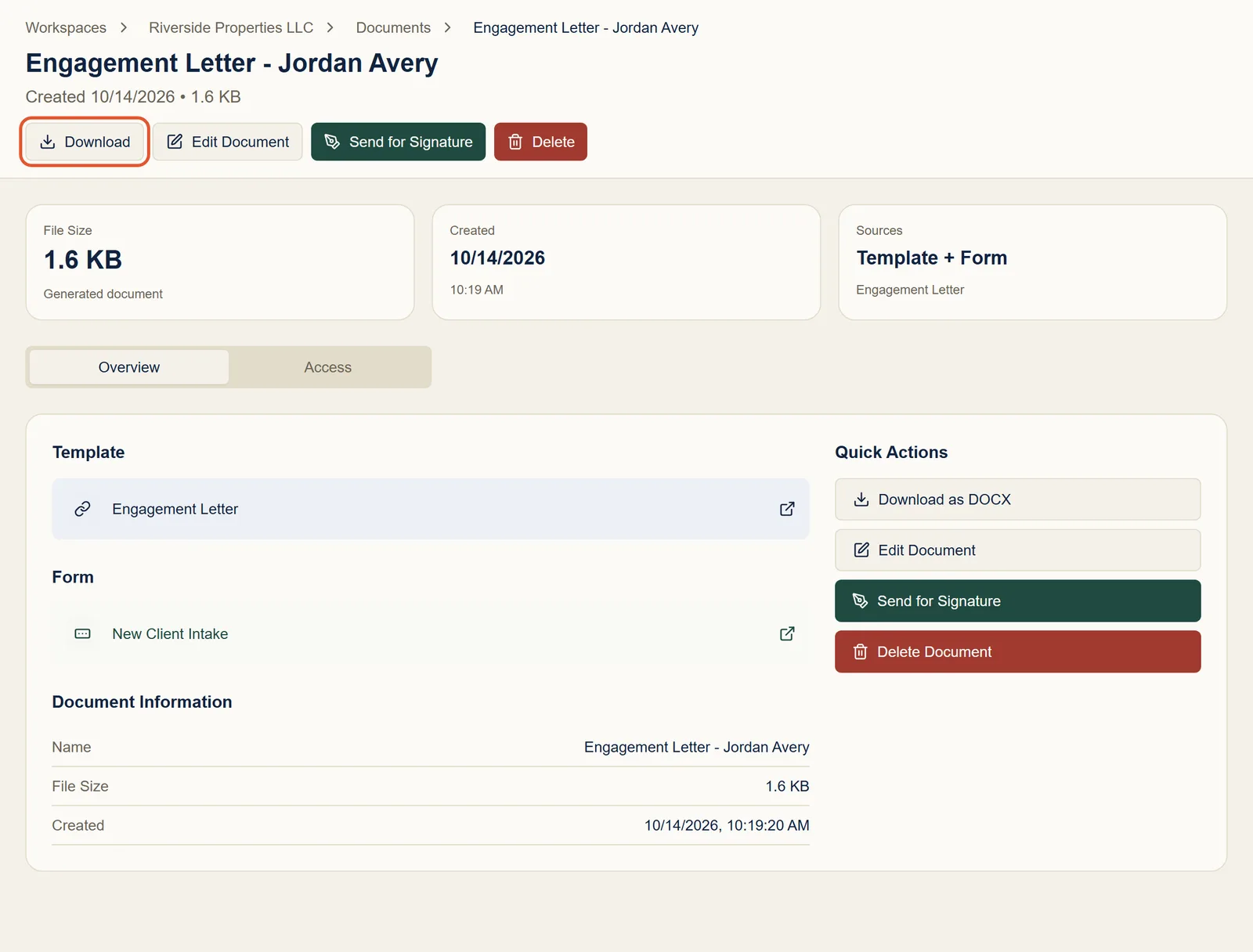This screenshot has height=952, width=1253.
Task: Open the Riverside Properties LLC breadcrumb
Action: (x=231, y=27)
